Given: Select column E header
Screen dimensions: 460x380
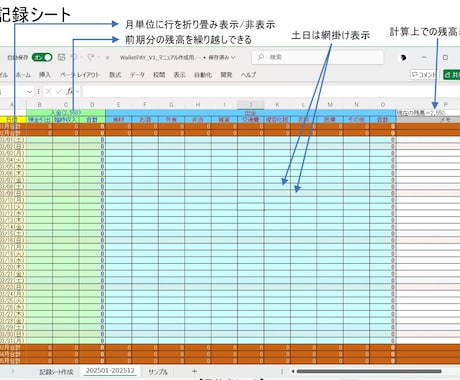Looking at the screenshot, I should pyautogui.click(x=118, y=105).
